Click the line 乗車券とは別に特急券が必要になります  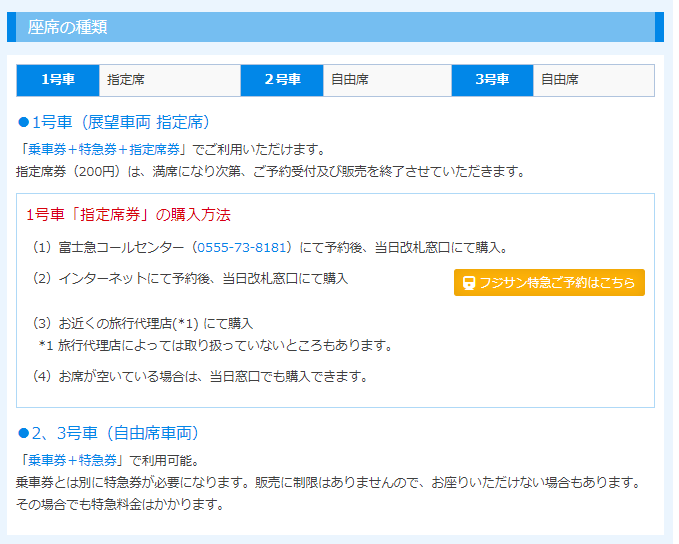pyautogui.click(x=328, y=482)
